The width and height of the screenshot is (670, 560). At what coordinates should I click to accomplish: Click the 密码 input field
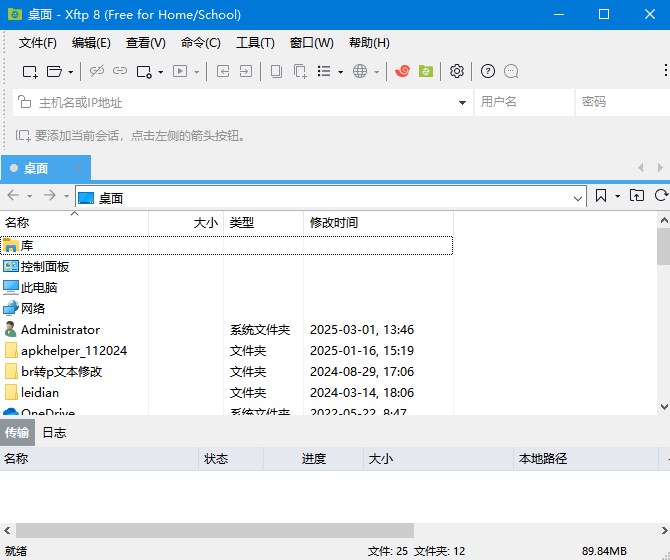point(623,102)
